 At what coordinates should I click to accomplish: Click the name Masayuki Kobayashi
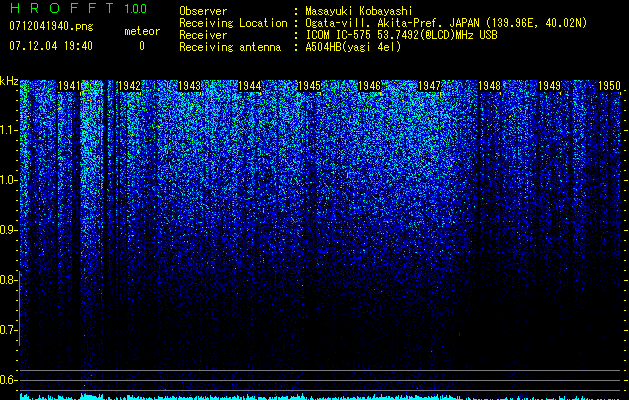click(359, 11)
